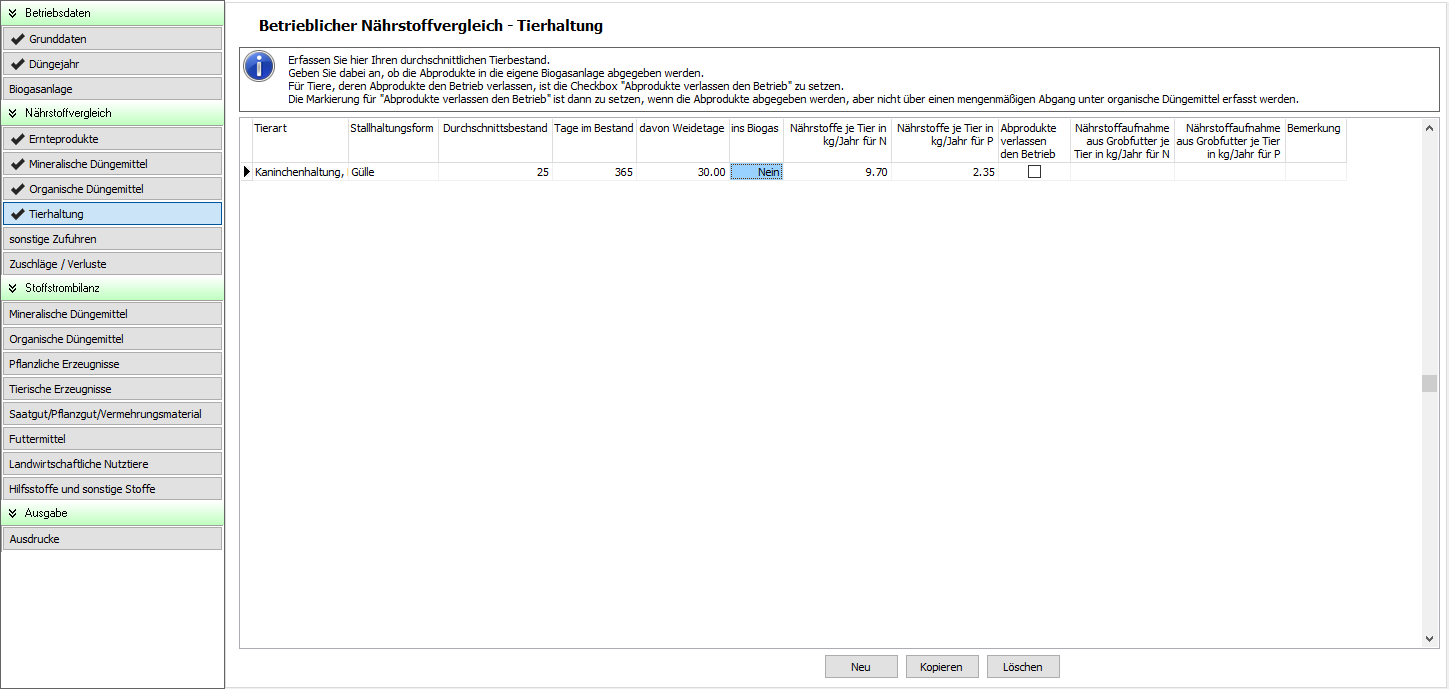Click the checkmark icon beside Ernteprodukte

[18, 139]
